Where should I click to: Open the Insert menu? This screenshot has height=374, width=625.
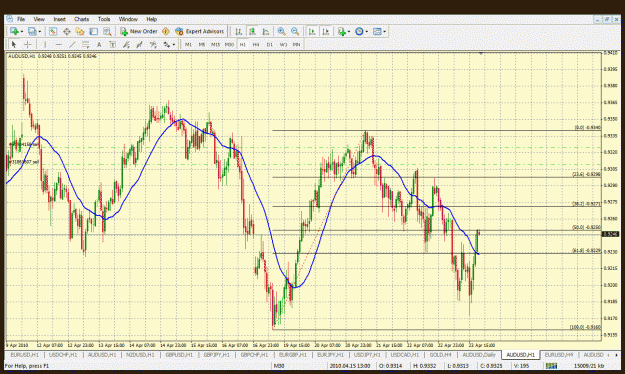[59, 19]
